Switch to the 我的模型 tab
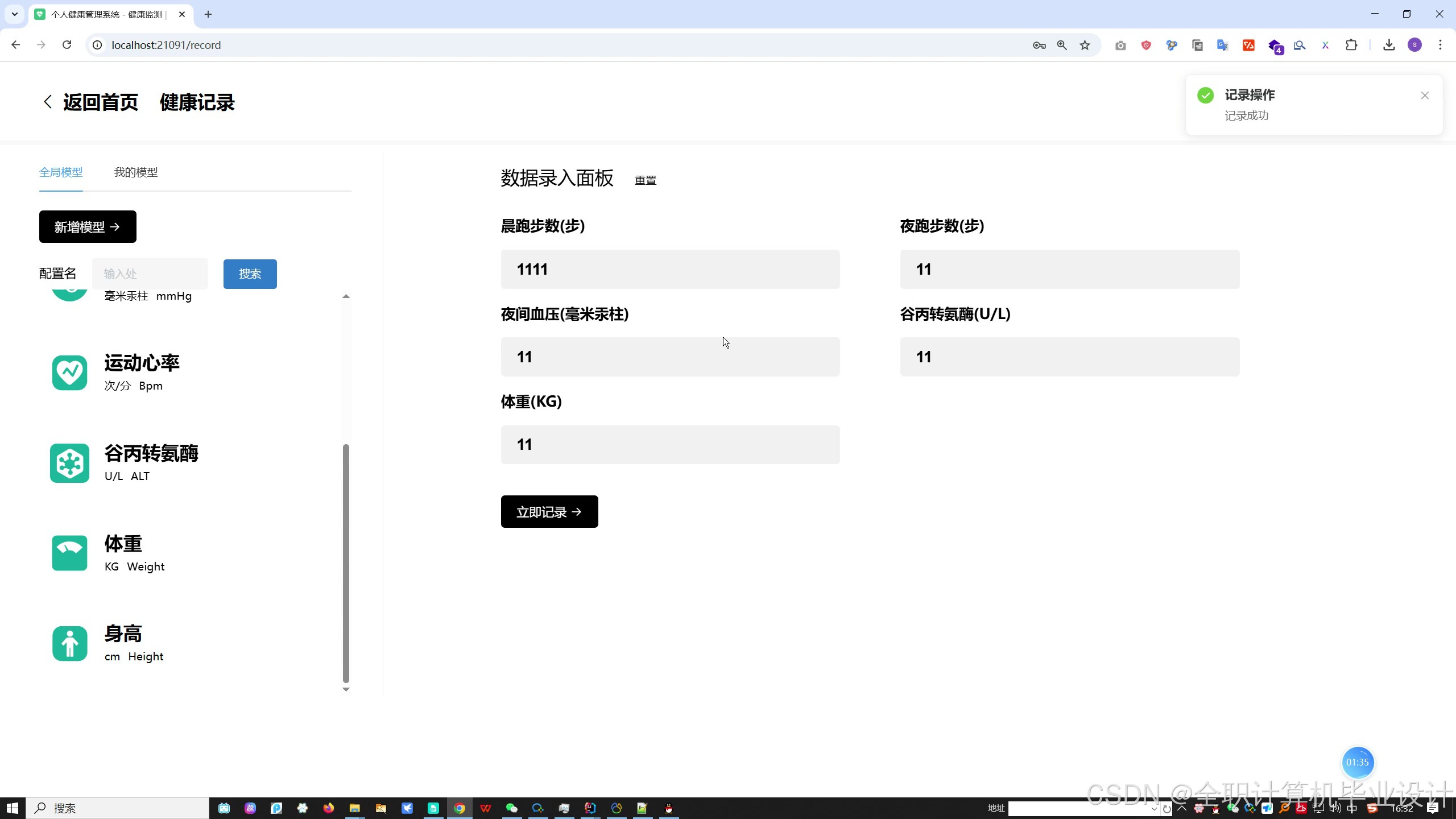This screenshot has height=819, width=1456. coord(135,172)
